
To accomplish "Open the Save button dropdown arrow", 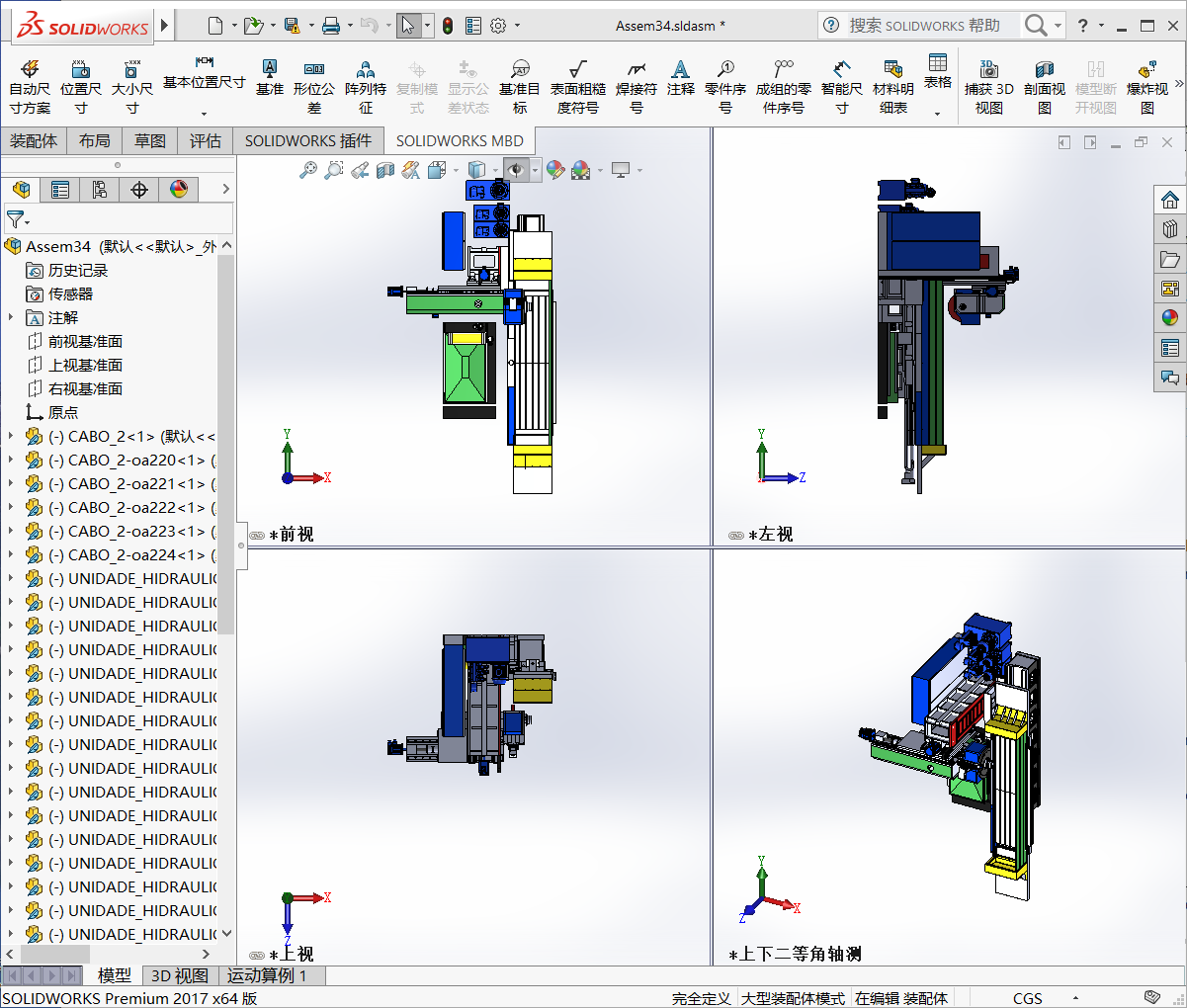I will click(x=311, y=26).
